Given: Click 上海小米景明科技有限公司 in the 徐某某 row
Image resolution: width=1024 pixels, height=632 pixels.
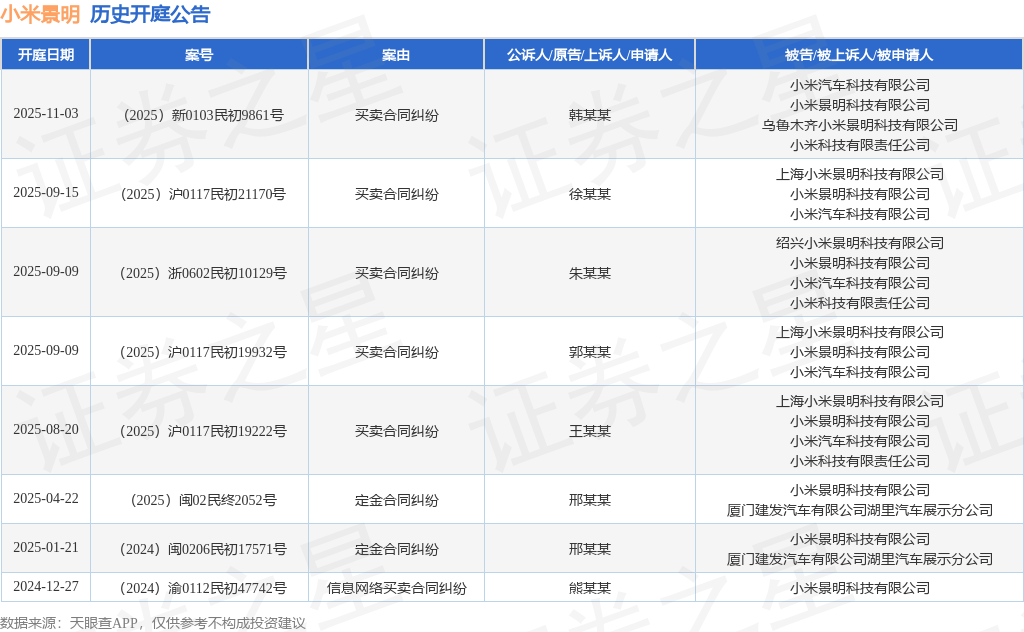Looking at the screenshot, I should (859, 175).
